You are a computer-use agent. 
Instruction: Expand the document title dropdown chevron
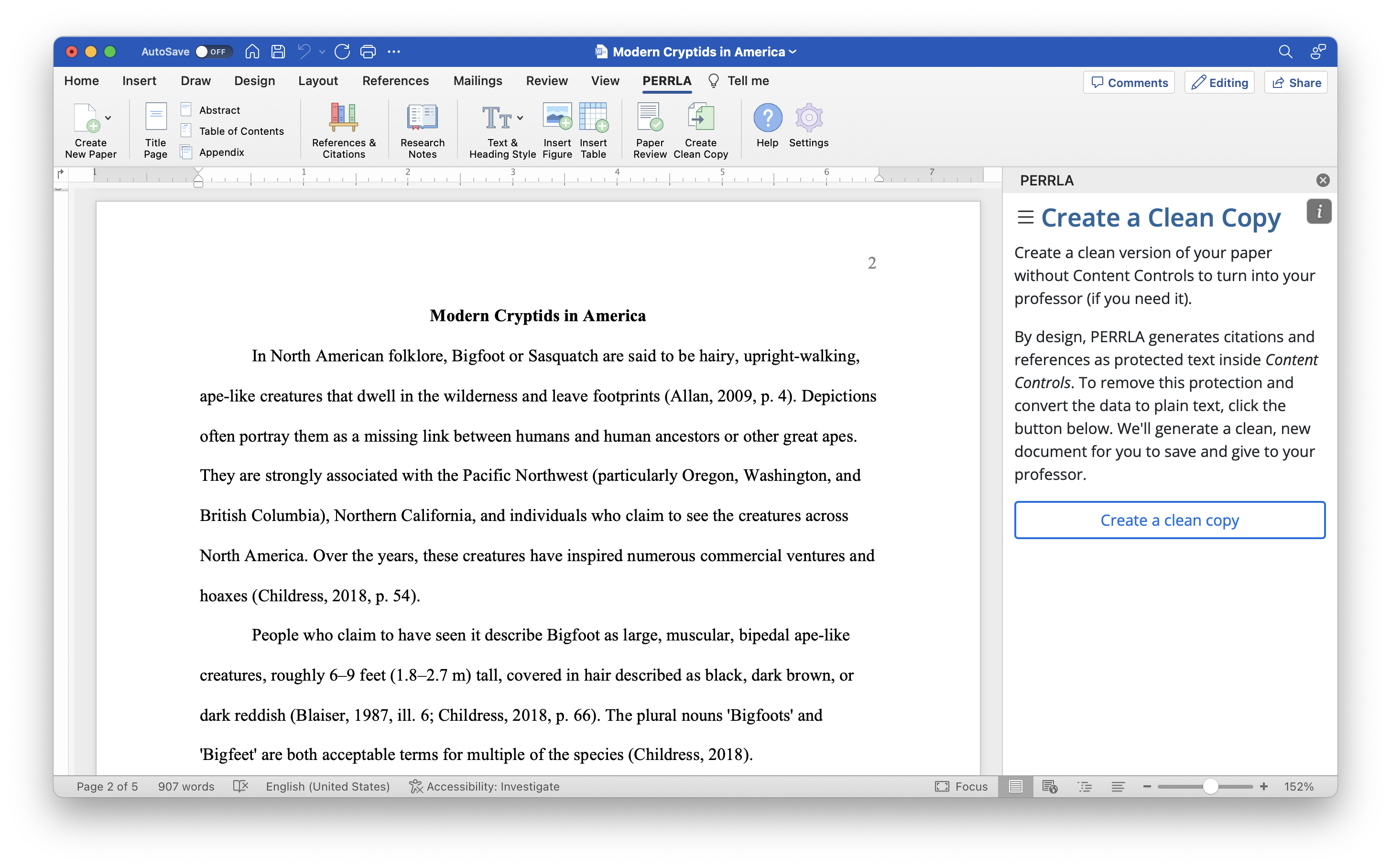[793, 52]
